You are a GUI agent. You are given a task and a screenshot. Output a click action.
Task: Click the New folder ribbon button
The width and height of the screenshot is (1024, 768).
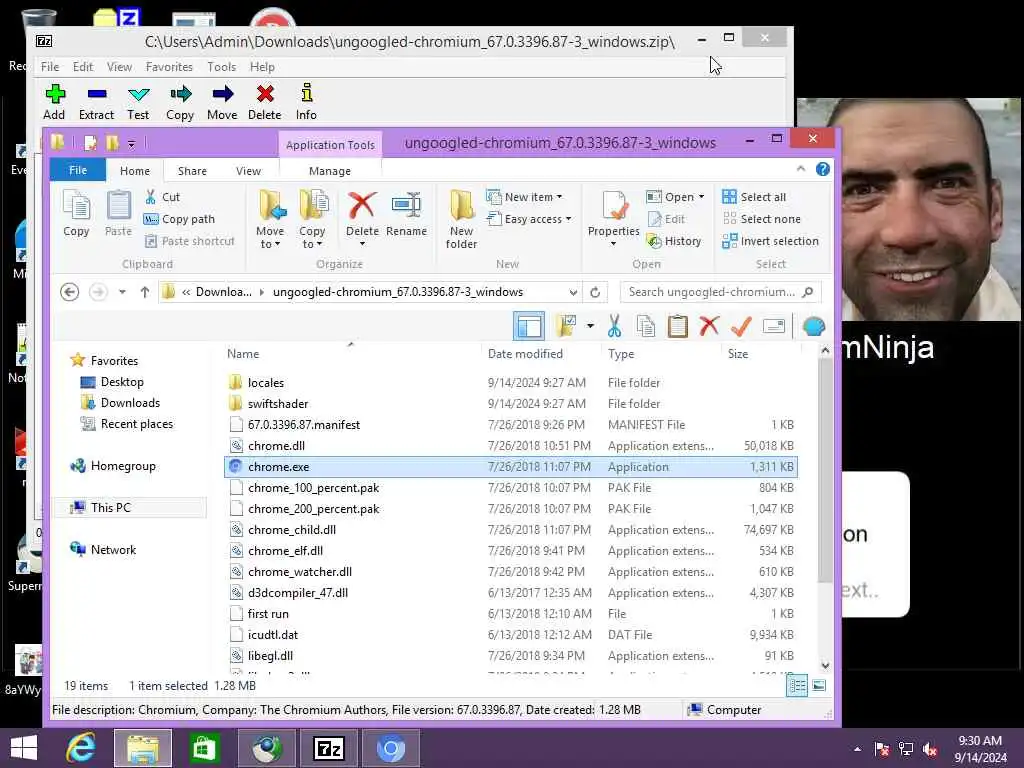coord(461,219)
